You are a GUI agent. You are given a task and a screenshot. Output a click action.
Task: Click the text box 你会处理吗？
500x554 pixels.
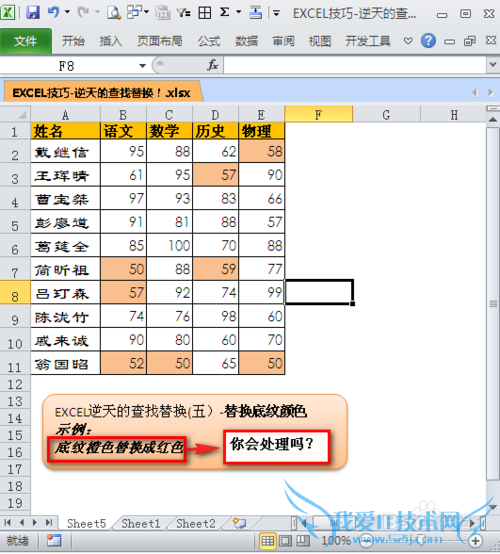pyautogui.click(x=277, y=447)
